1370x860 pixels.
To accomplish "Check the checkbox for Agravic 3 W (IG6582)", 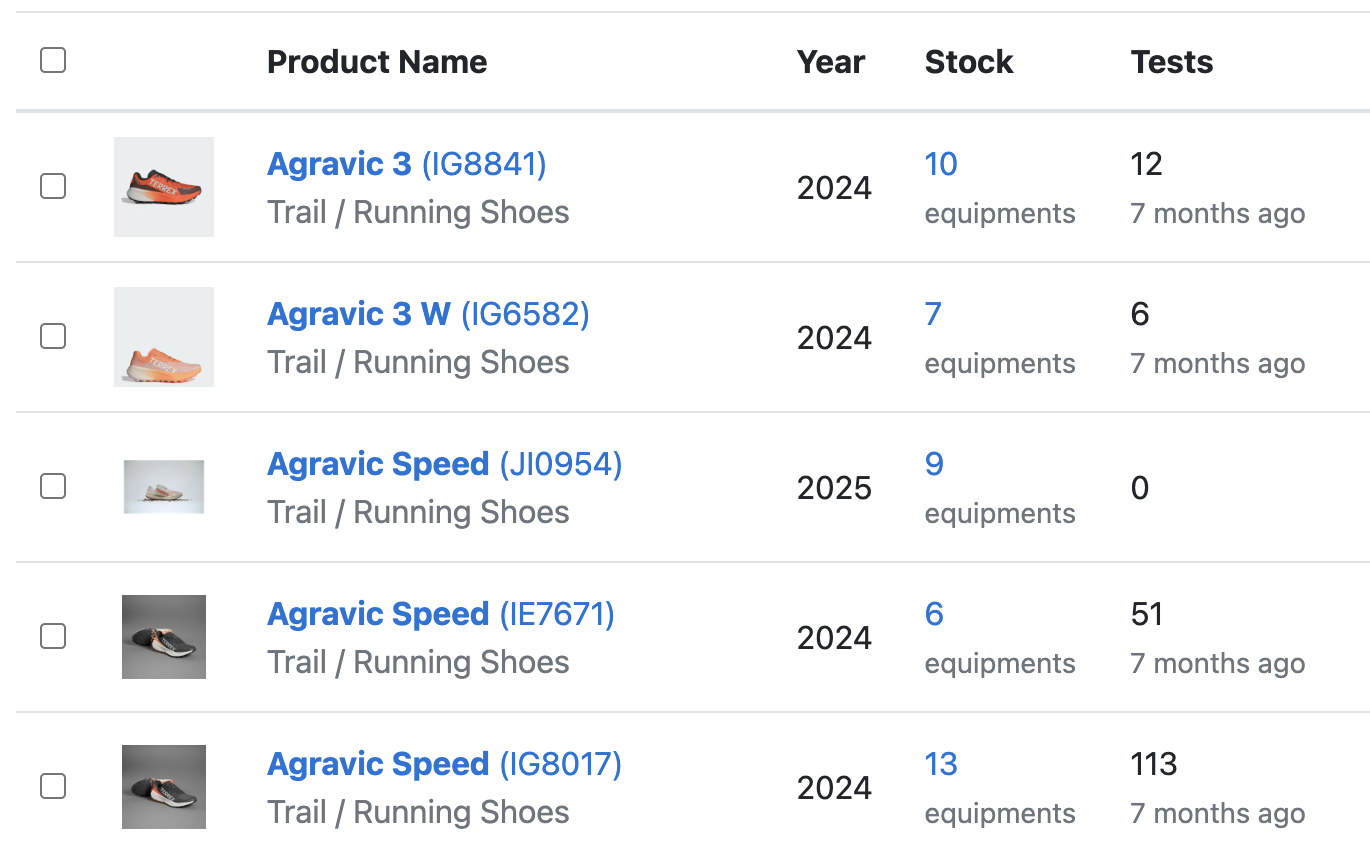I will tap(52, 337).
